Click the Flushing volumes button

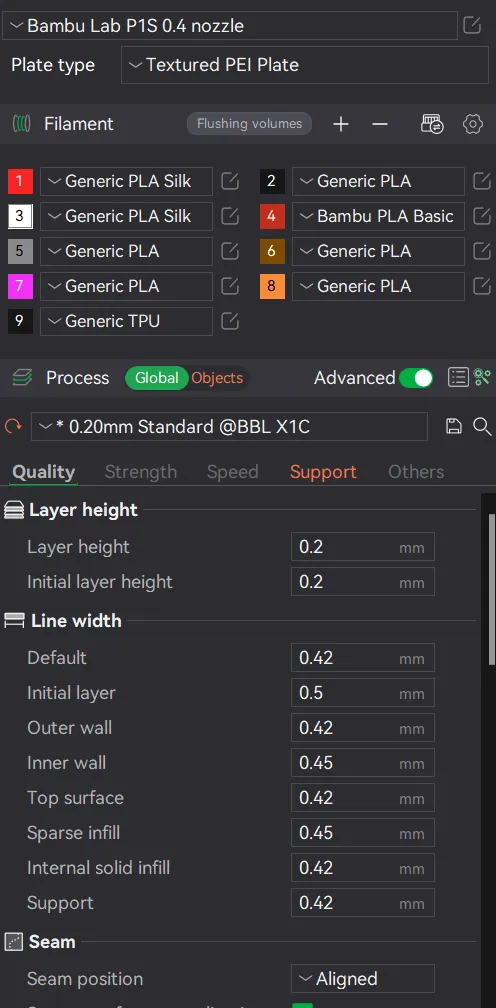(x=249, y=123)
